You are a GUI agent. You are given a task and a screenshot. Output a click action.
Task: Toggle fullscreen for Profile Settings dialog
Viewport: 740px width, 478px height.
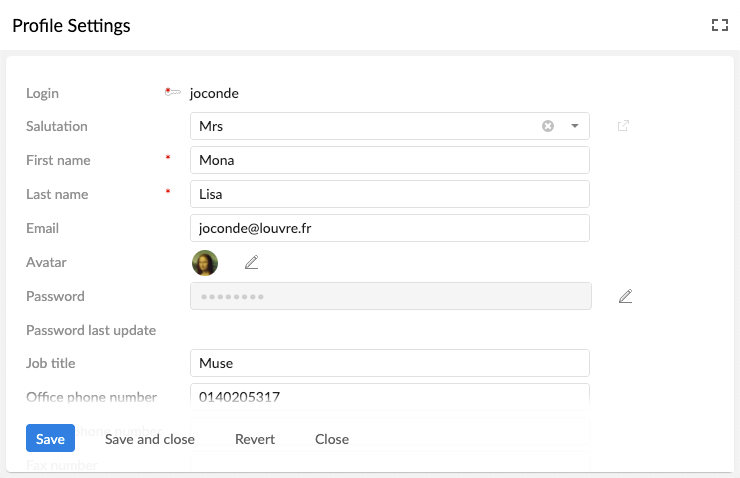[x=719, y=26]
